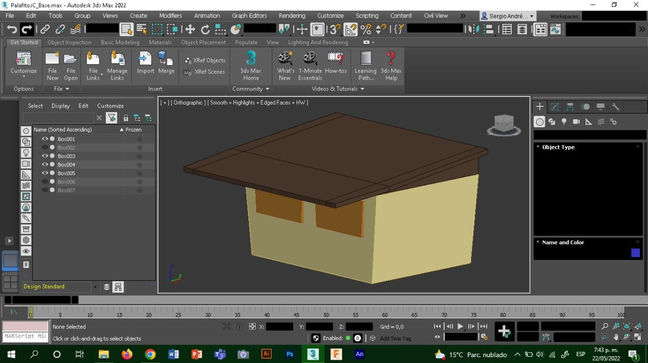Switch to the Object Inspection ribbon tab
Screen dimensions: 648x363
coord(69,42)
